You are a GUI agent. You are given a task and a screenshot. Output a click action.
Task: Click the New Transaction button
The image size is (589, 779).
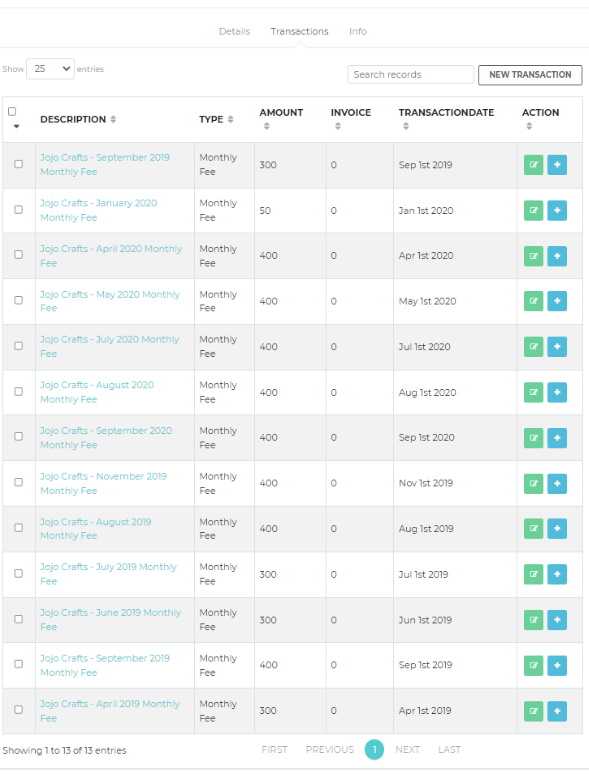coord(530,75)
